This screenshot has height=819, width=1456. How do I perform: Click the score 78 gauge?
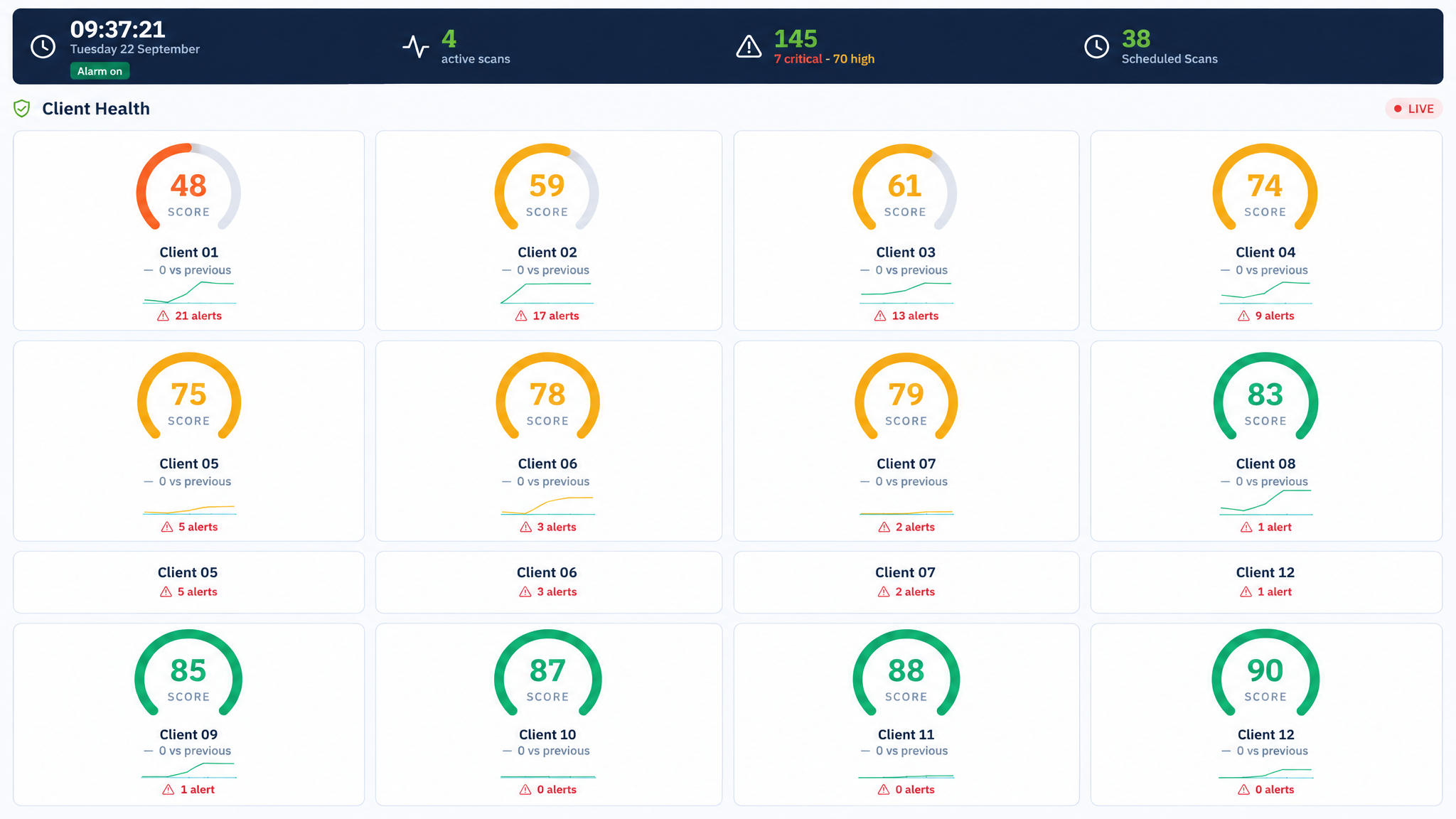547,397
